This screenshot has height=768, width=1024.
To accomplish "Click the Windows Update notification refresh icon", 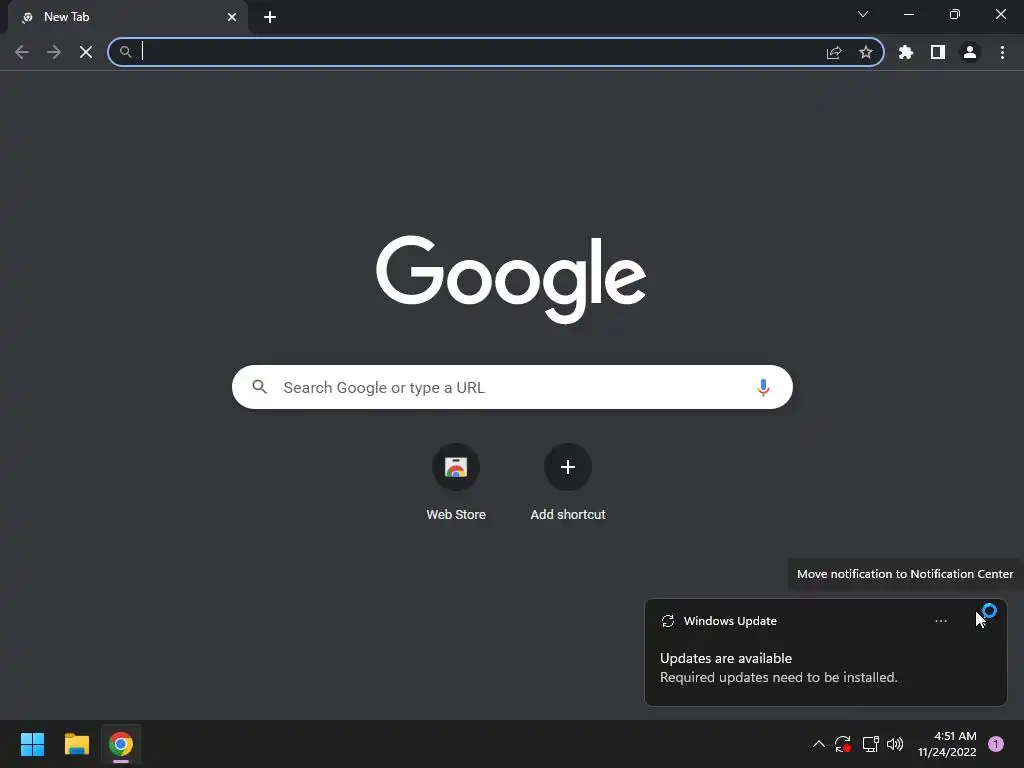I will point(667,621).
